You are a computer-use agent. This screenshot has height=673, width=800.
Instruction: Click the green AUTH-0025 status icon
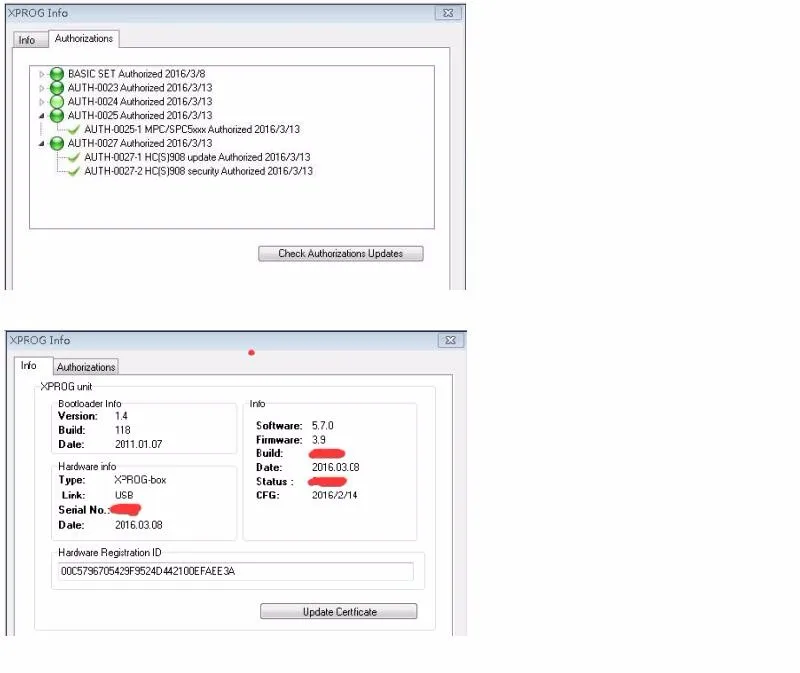[x=57, y=115]
